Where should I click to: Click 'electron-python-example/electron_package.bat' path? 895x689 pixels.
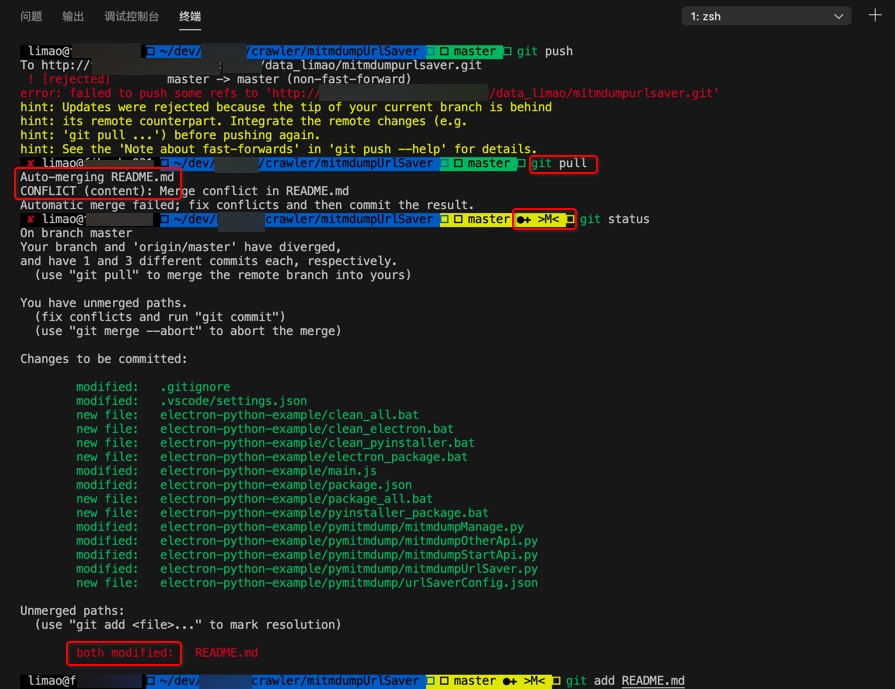(x=314, y=457)
